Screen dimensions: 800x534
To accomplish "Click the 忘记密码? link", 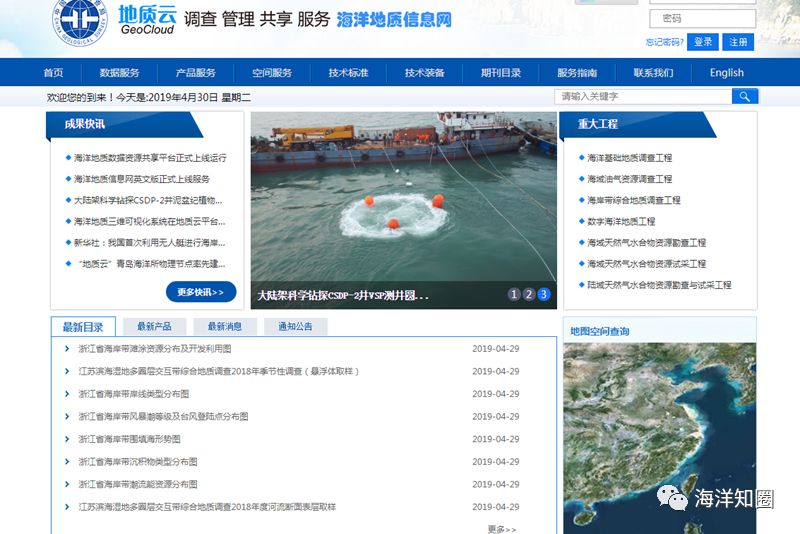I will pos(664,42).
